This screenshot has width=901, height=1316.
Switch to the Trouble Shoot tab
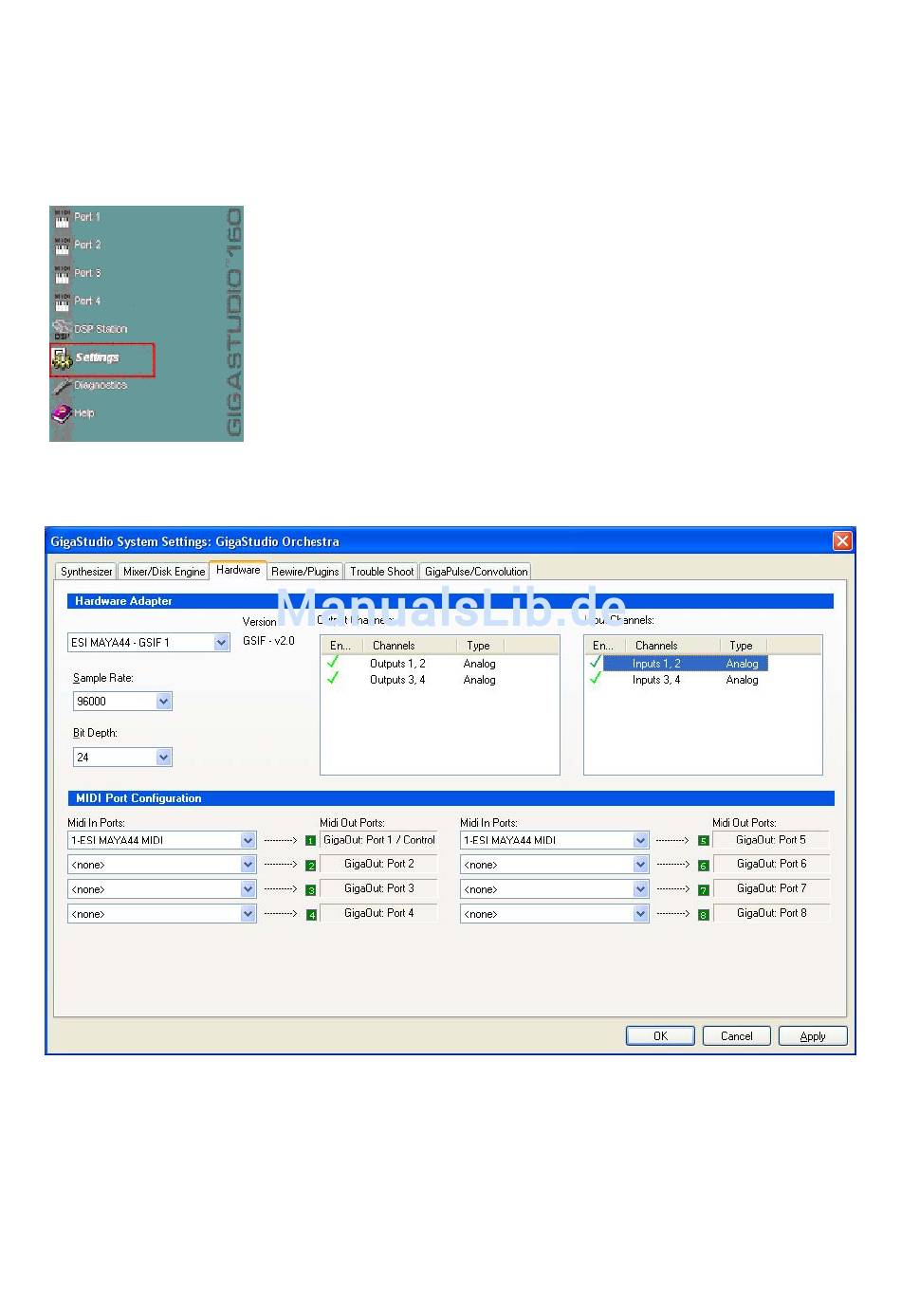pos(381,572)
